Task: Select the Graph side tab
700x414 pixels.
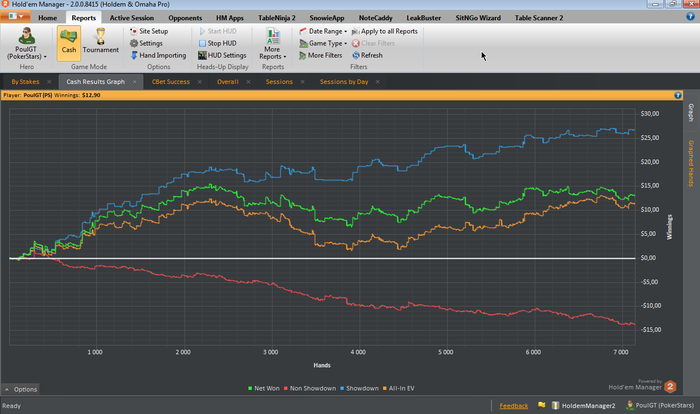Action: (691, 112)
